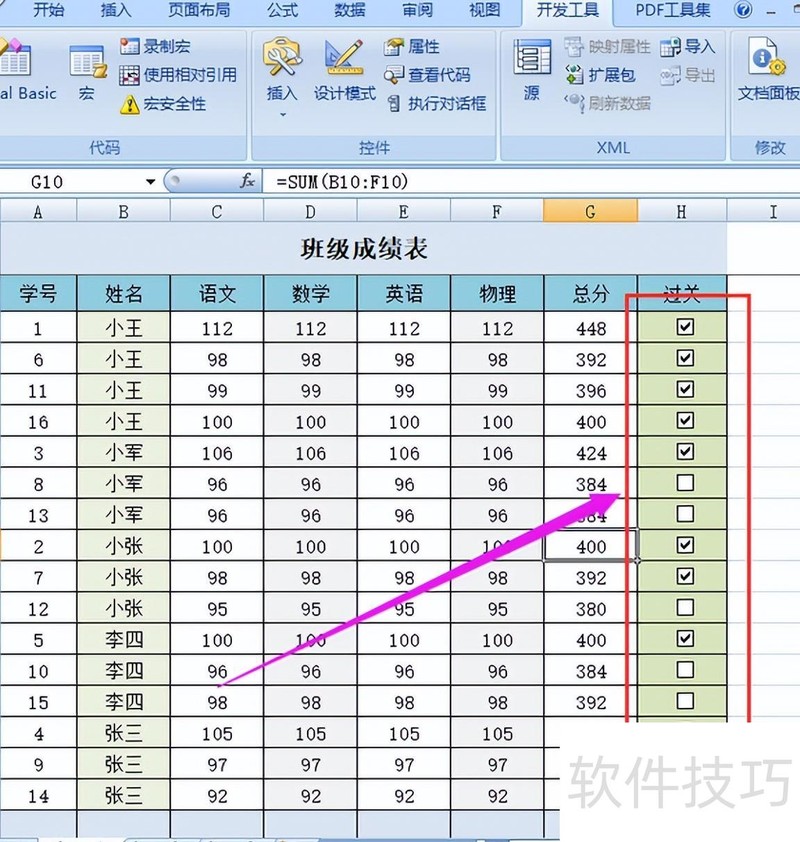Select 姓名 cell for 学号 14
800x842 pixels.
pos(123,795)
